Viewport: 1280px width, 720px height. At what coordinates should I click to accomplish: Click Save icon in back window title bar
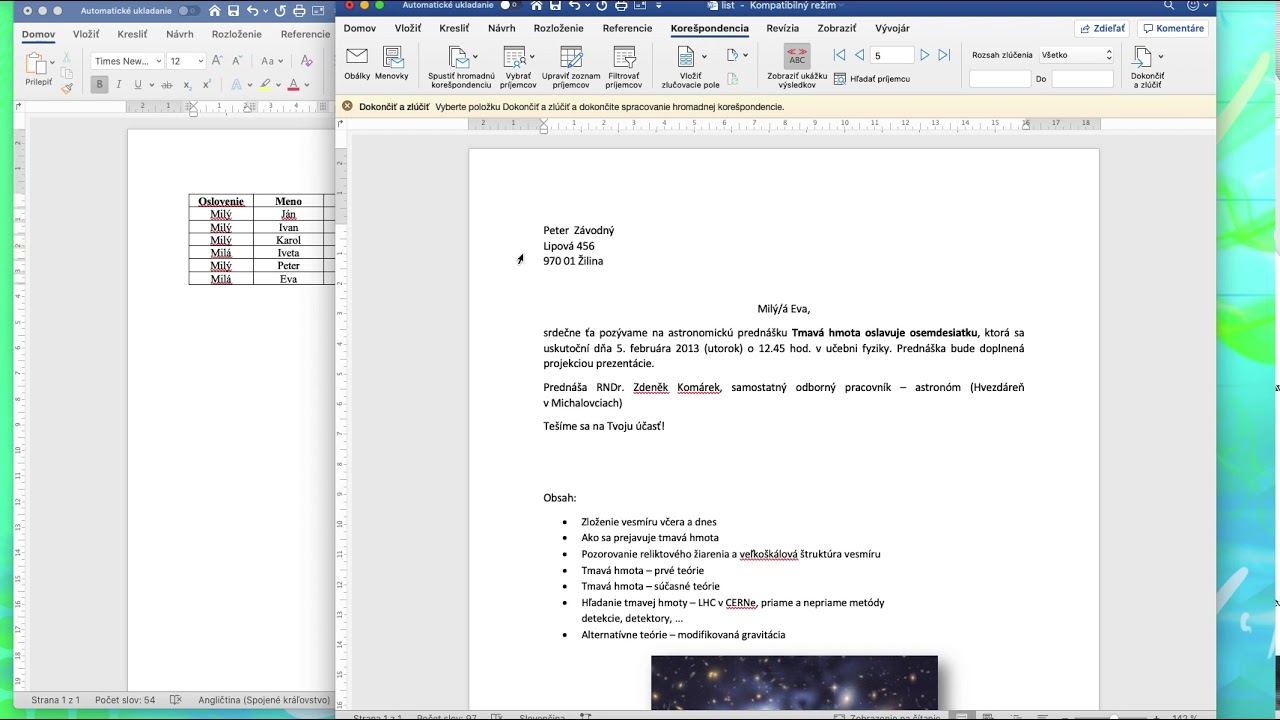(x=233, y=11)
